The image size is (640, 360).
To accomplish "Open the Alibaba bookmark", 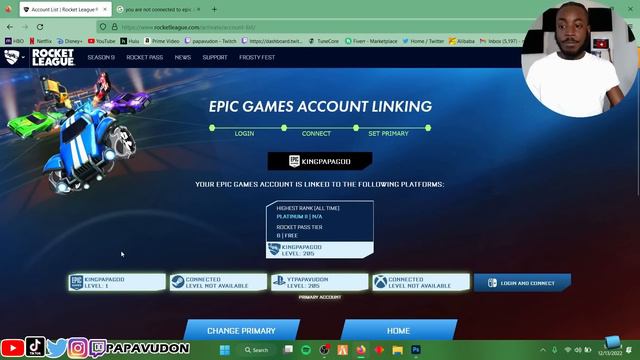I will pyautogui.click(x=462, y=41).
